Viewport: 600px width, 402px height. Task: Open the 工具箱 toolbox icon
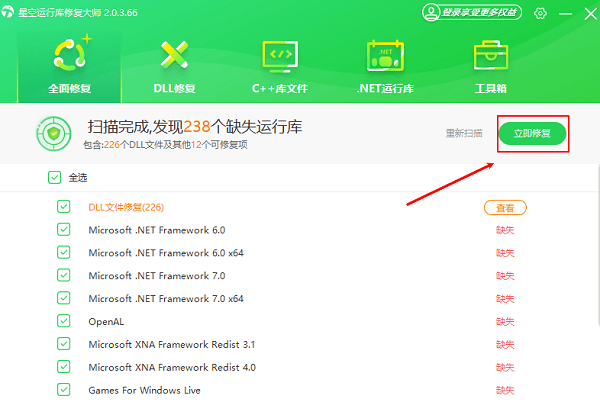(491, 55)
